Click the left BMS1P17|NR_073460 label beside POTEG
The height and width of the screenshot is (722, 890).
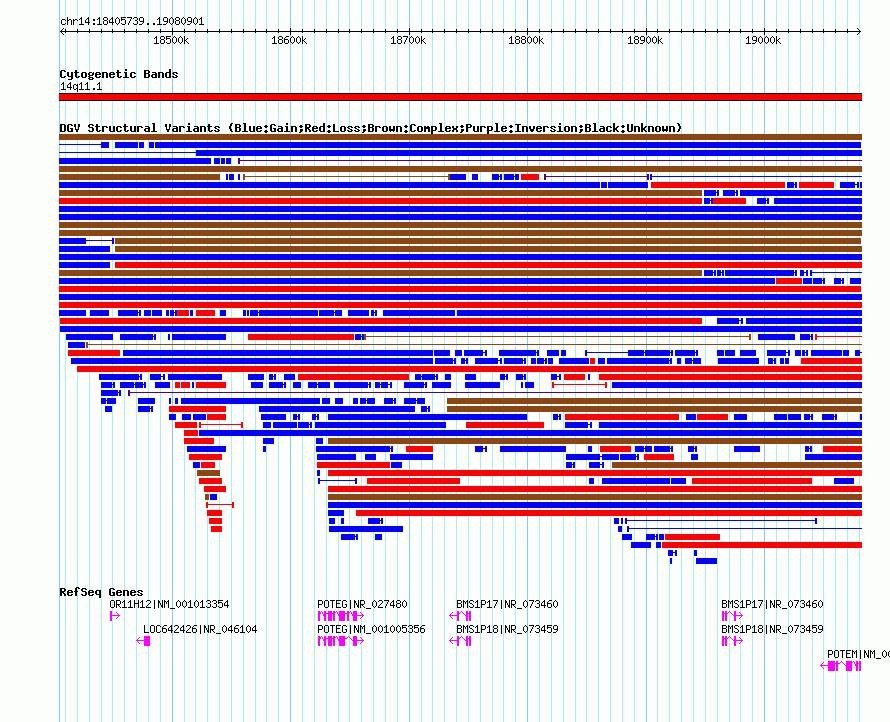pyautogui.click(x=507, y=604)
